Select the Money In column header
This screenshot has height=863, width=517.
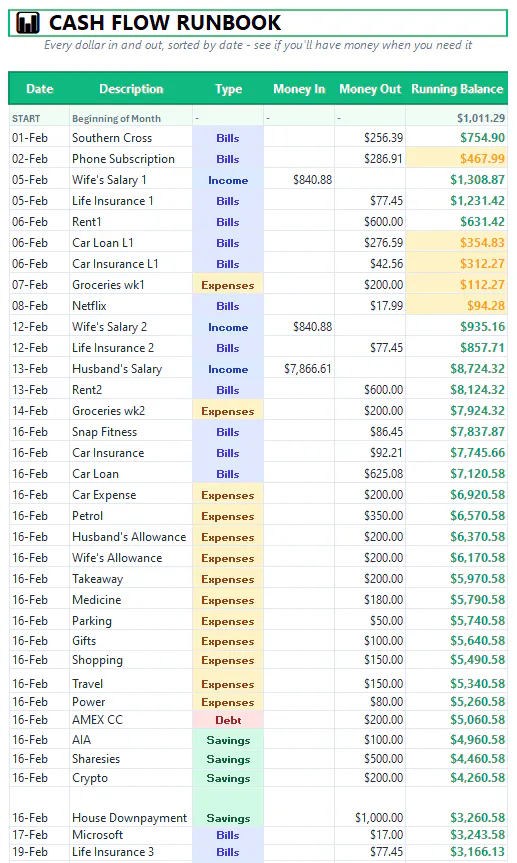click(299, 89)
